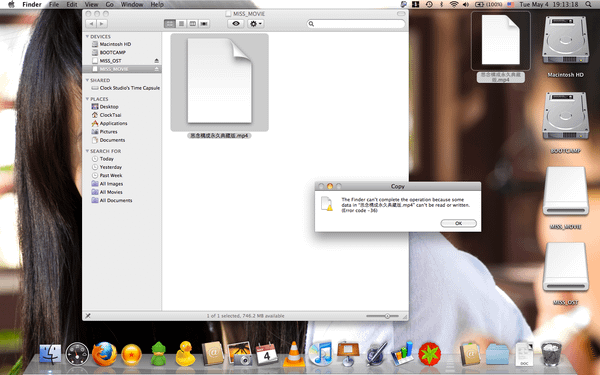Image resolution: width=600 pixels, height=375 pixels.
Task: Focus the Finder search field
Action: pos(356,24)
